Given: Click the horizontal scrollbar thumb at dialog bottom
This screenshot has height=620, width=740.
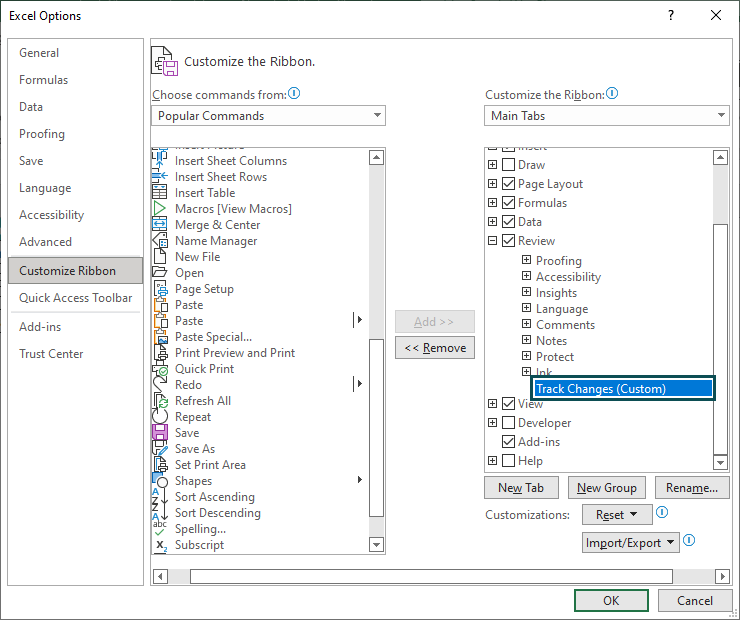Looking at the screenshot, I should click(x=431, y=576).
